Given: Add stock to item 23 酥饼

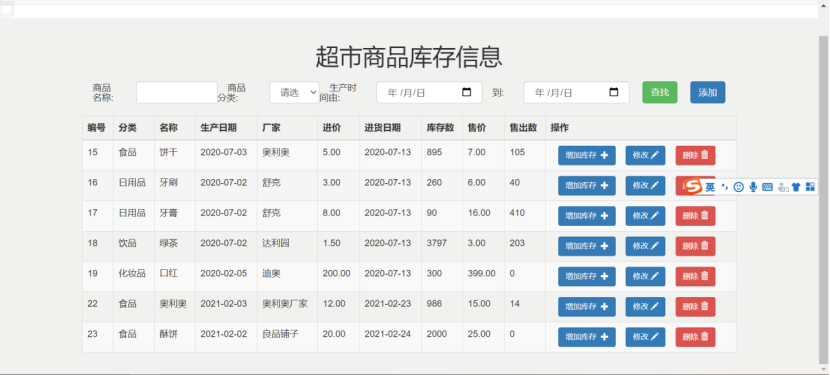Looking at the screenshot, I should [x=587, y=337].
